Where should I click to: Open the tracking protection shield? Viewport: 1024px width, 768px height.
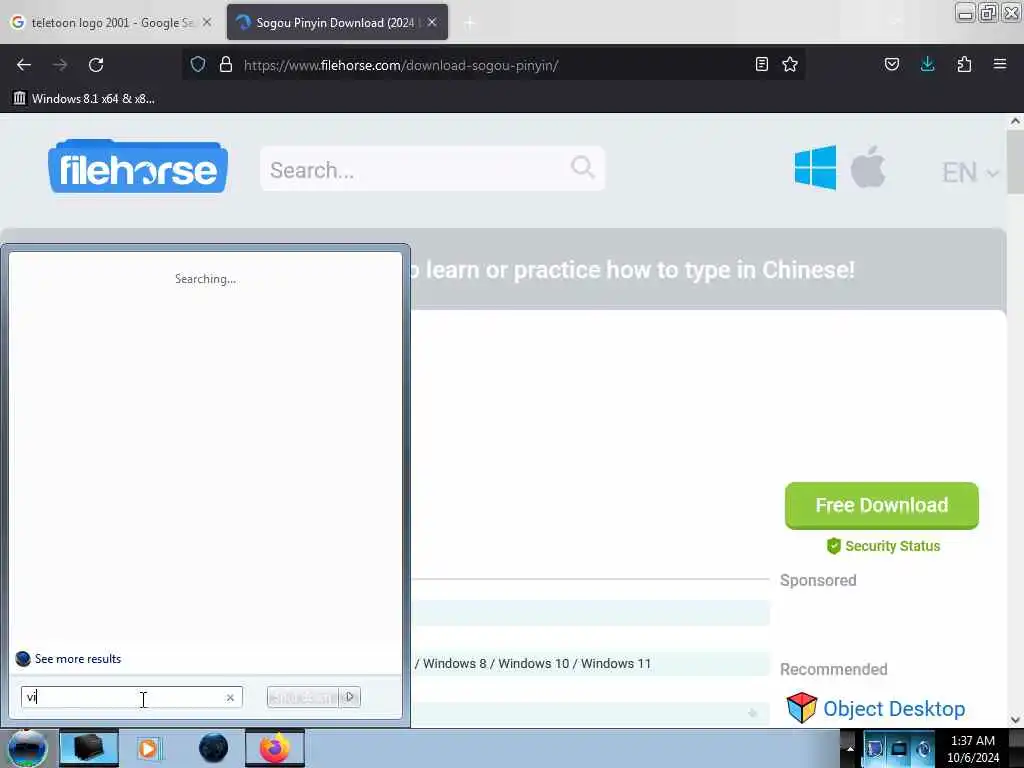click(x=198, y=64)
